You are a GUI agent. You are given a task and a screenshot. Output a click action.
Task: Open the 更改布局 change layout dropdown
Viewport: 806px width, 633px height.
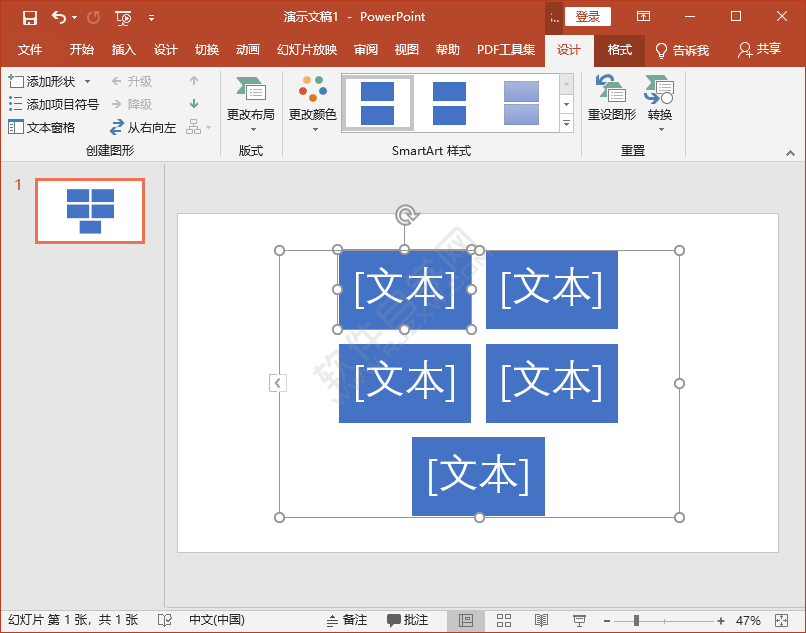point(251,105)
